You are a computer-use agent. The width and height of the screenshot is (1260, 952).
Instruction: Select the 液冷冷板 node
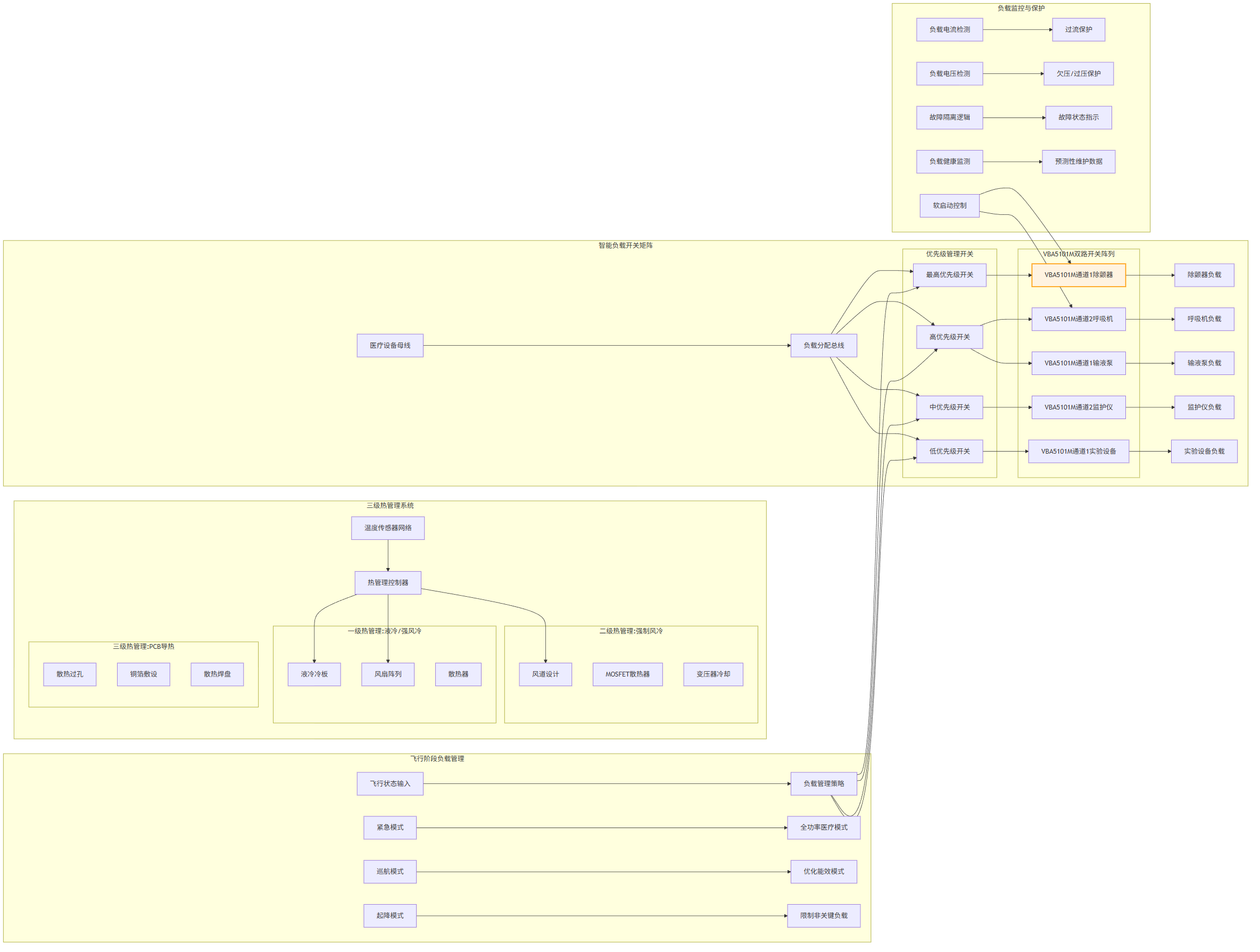pyautogui.click(x=314, y=674)
